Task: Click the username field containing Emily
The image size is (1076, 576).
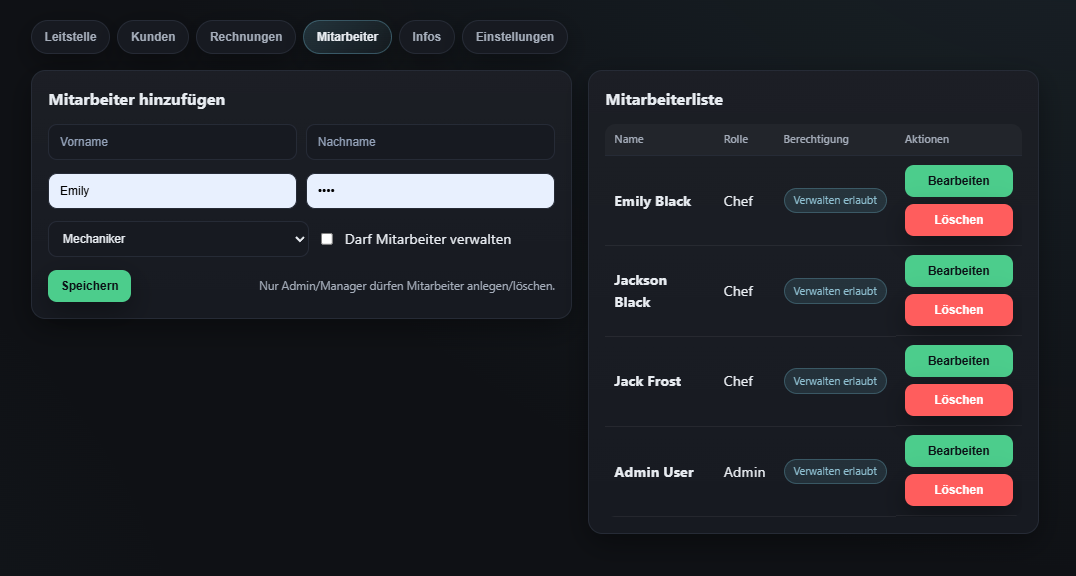Action: tap(172, 191)
